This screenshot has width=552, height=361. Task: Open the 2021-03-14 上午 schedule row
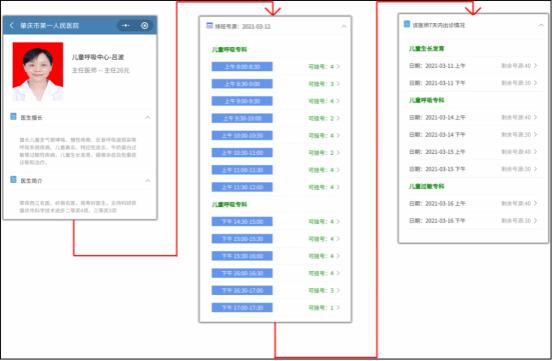tap(473, 117)
